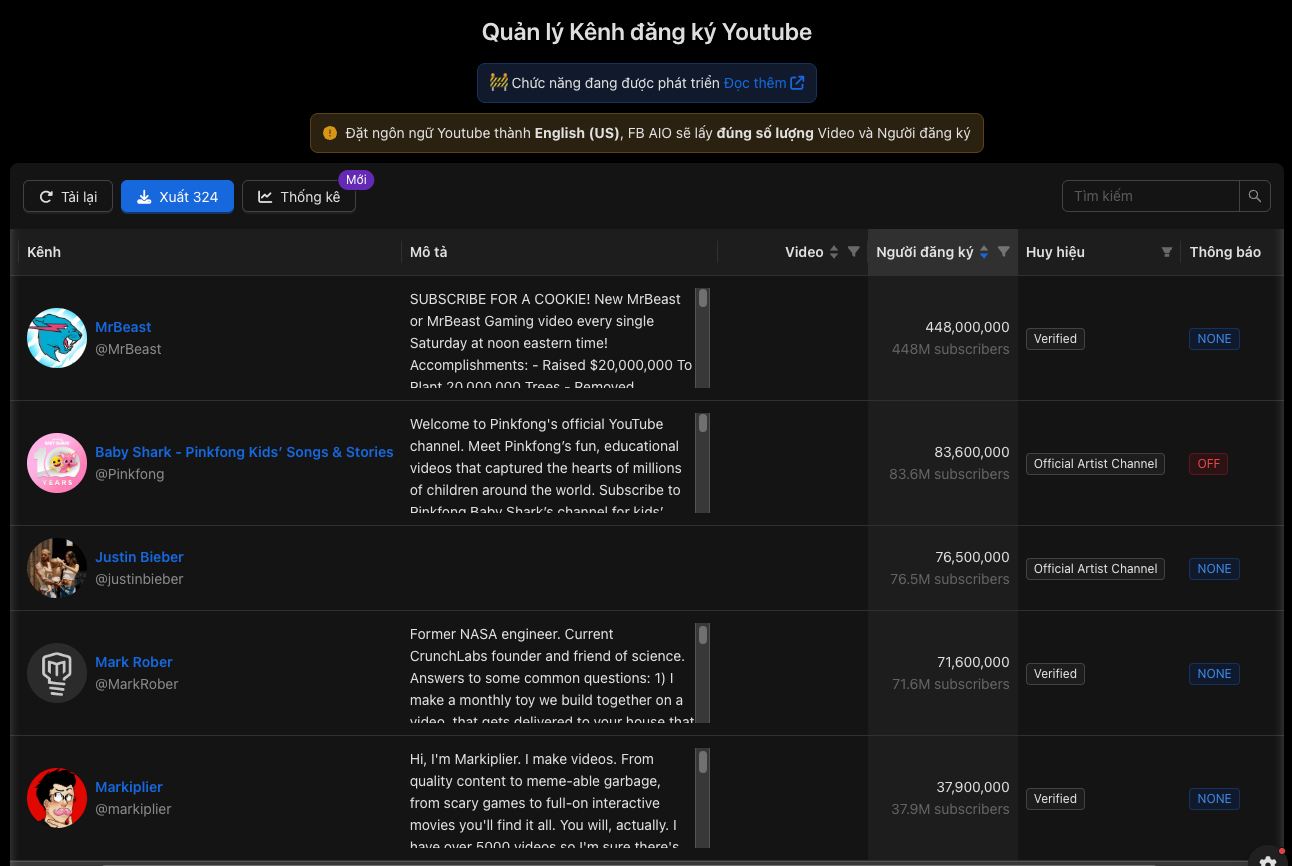
Task: Toggle NONE notification tag for Justin Bieber
Action: coord(1214,569)
